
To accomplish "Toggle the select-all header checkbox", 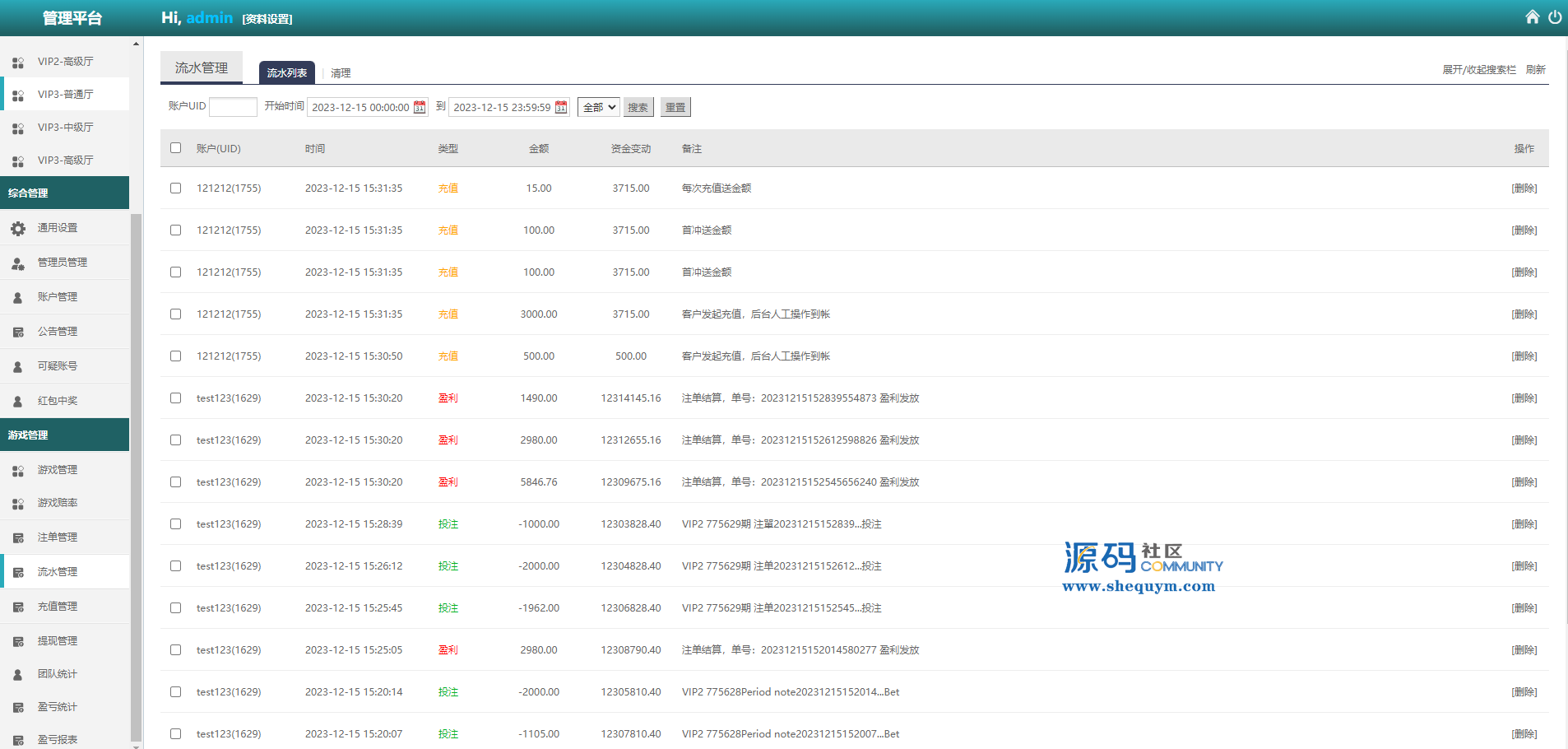I will pyautogui.click(x=175, y=148).
